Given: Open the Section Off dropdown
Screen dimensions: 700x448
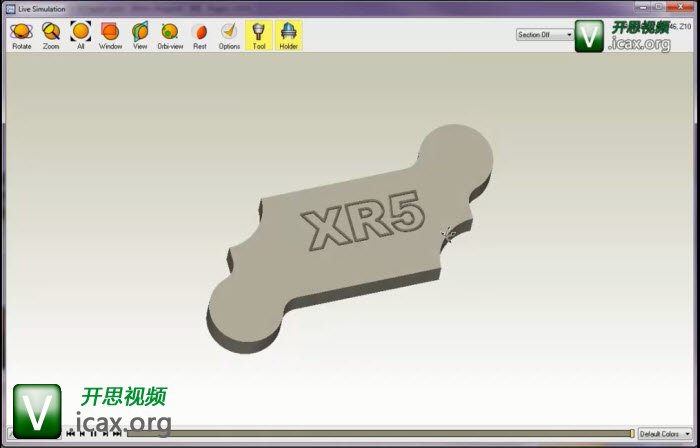Looking at the screenshot, I should (x=545, y=35).
